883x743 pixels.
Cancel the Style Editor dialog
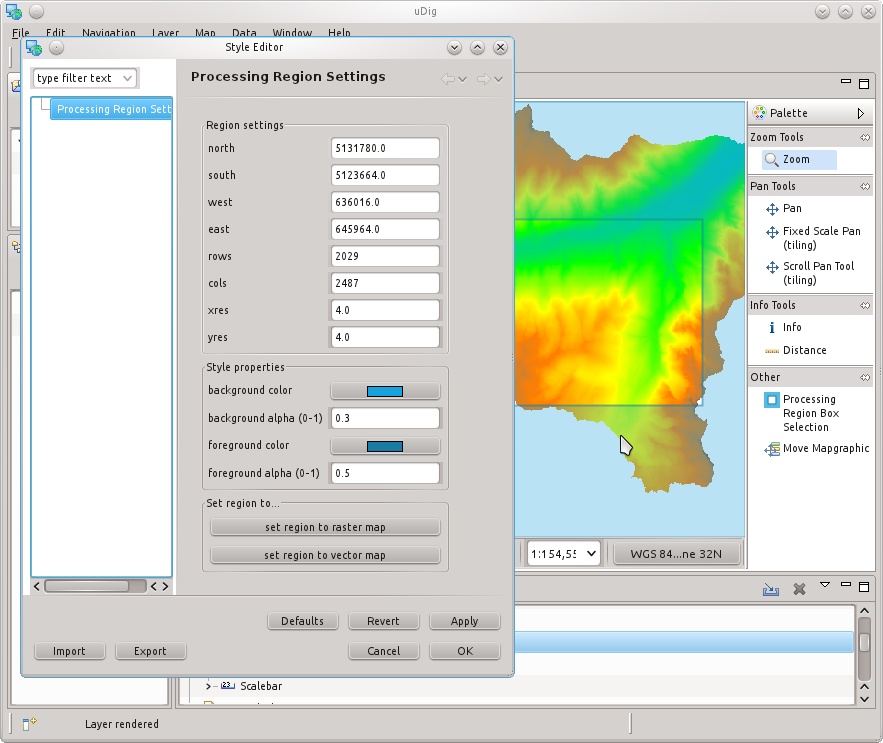(383, 651)
